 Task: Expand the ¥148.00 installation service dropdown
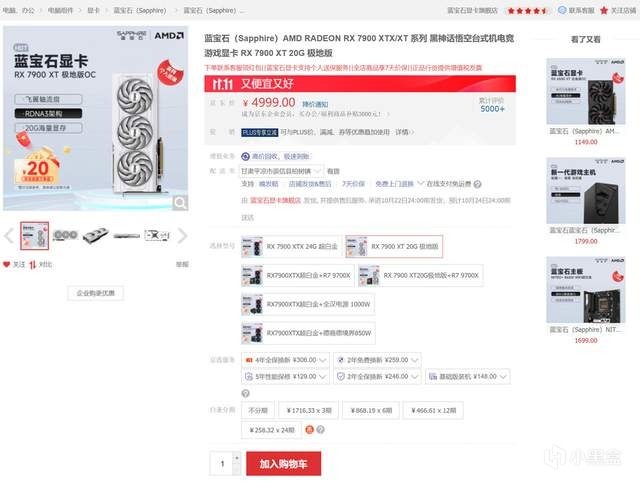click(x=468, y=376)
